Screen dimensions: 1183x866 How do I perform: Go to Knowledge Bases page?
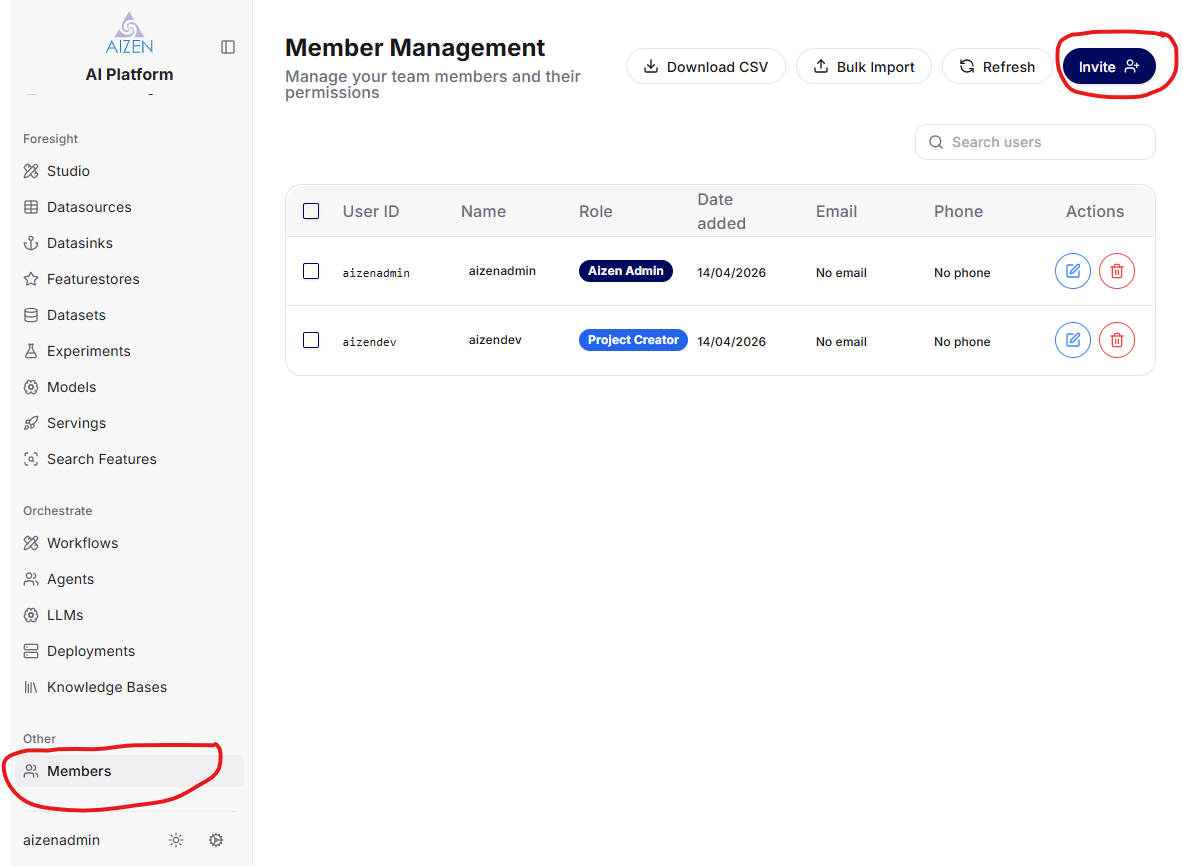(x=106, y=687)
